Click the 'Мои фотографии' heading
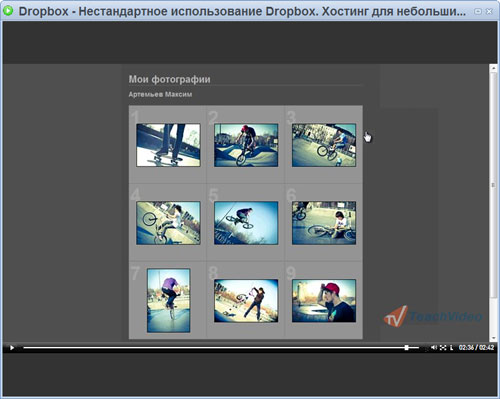This screenshot has height=399, width=500. tap(169, 79)
